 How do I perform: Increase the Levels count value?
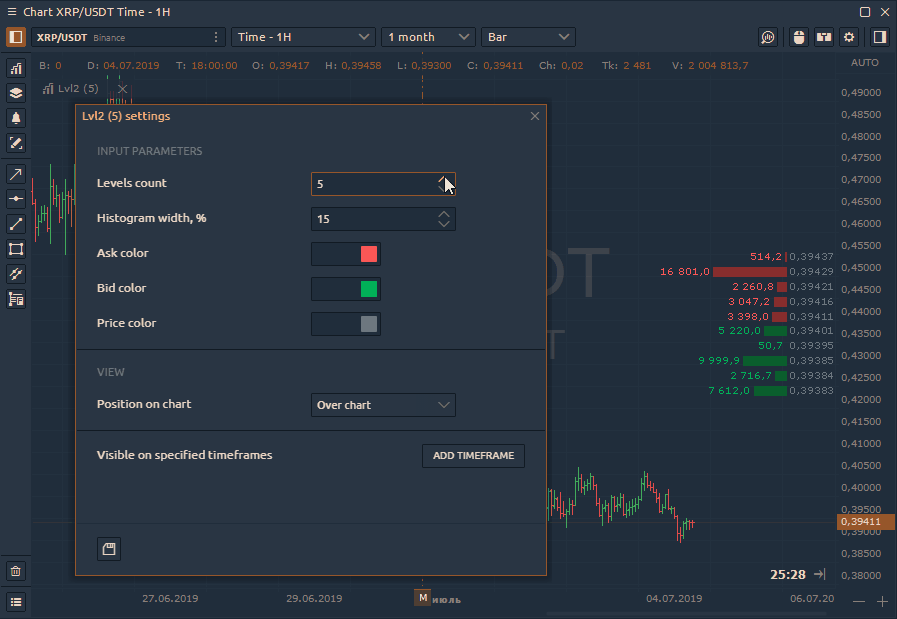tap(443, 179)
